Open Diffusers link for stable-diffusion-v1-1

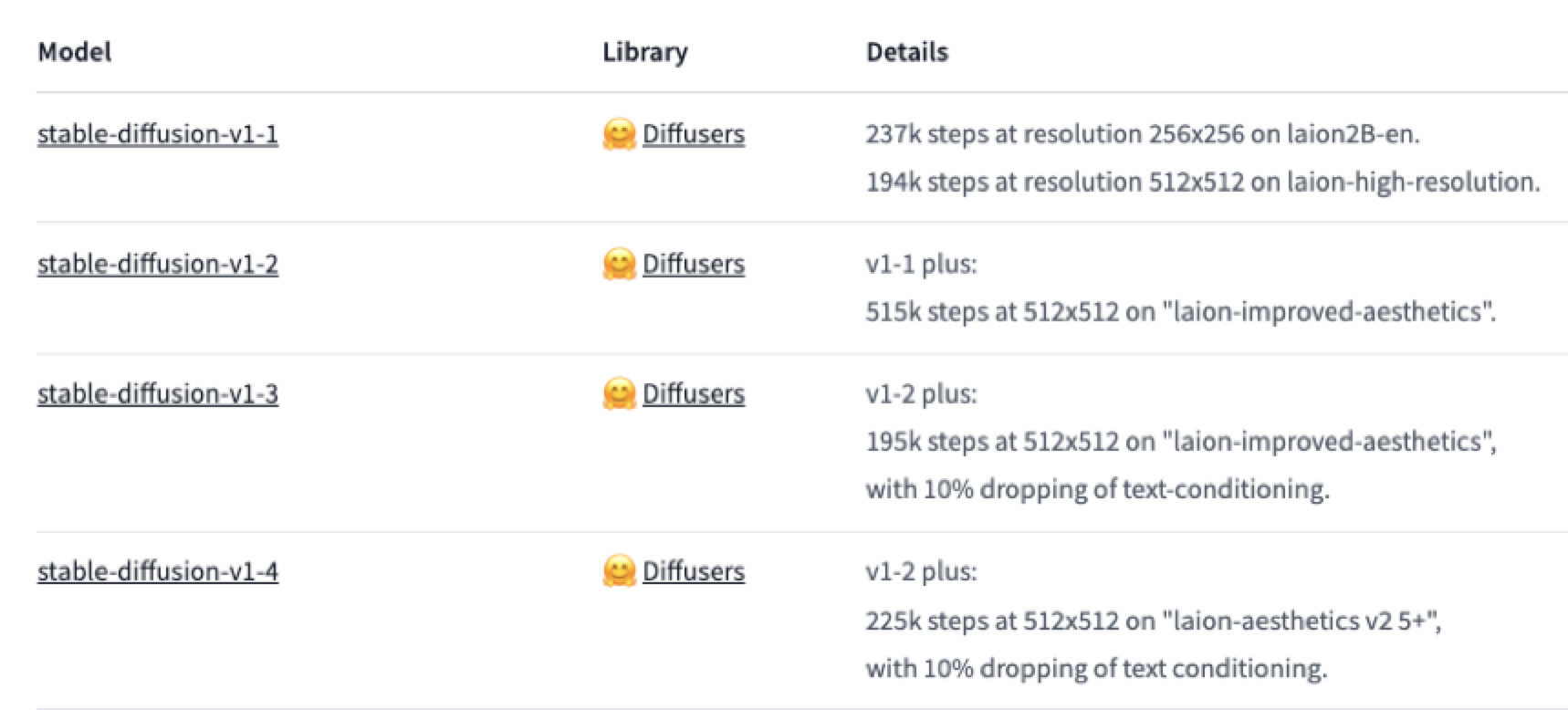click(x=694, y=134)
